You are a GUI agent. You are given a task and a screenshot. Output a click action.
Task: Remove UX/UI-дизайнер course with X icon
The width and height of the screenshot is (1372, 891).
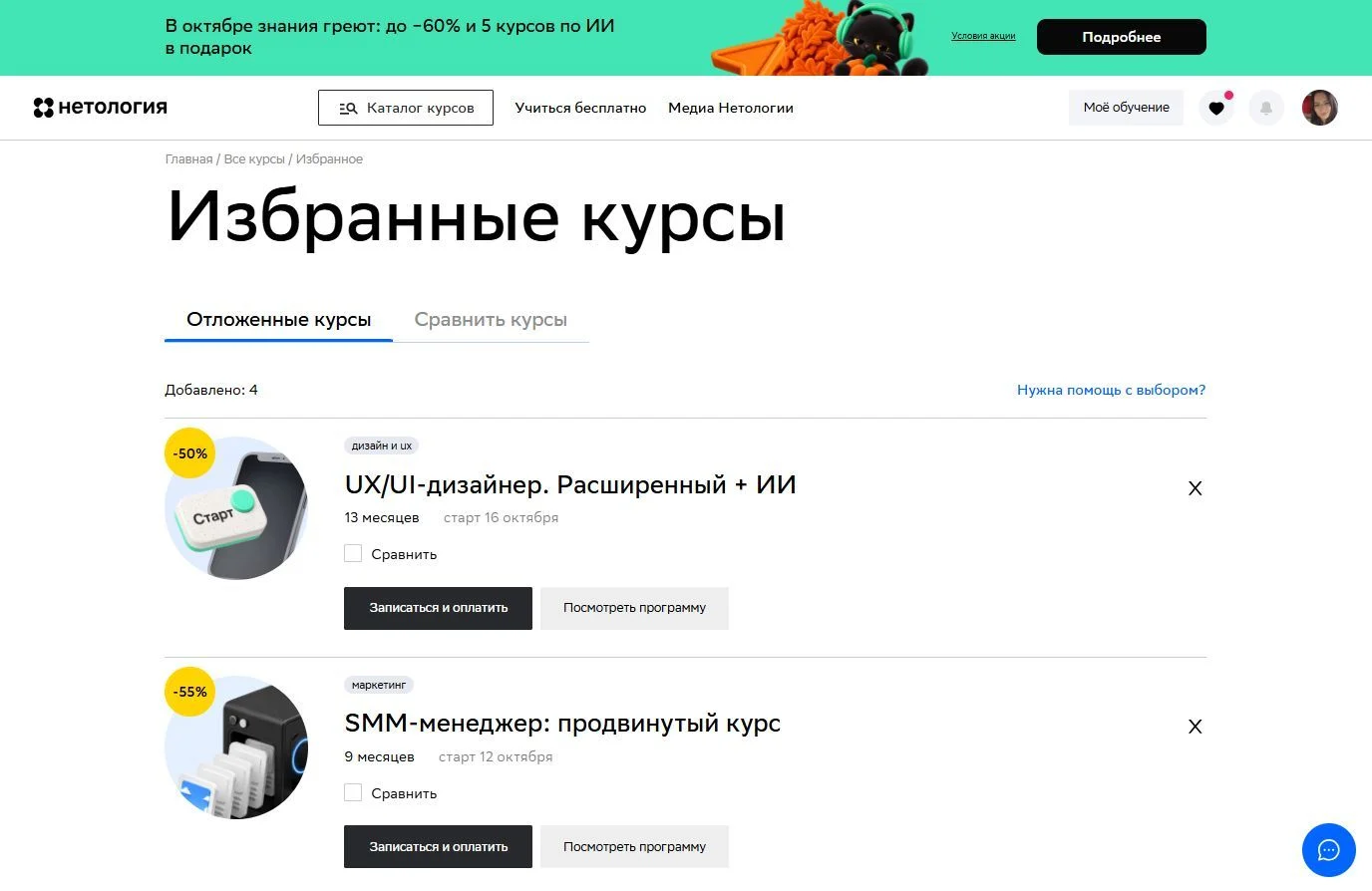click(1195, 488)
